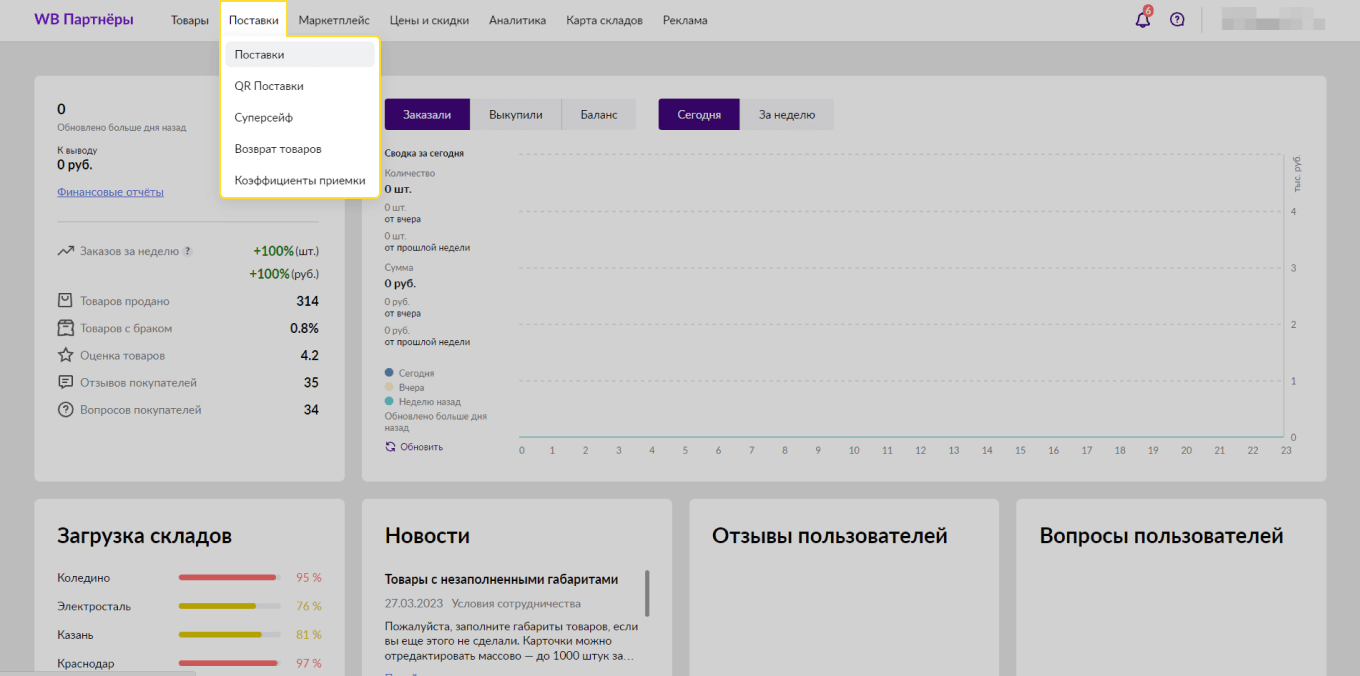Open the notification bell with red badge

point(1142,18)
